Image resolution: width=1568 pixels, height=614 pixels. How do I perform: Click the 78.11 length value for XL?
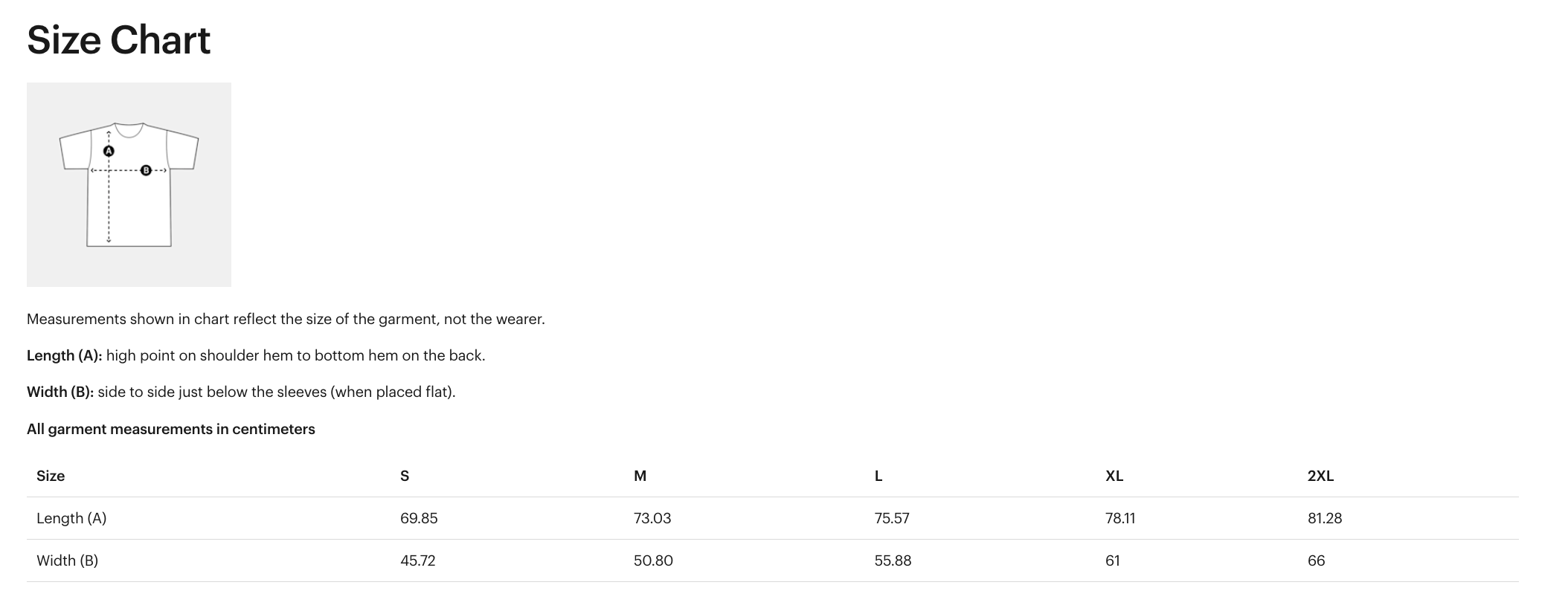point(1120,518)
